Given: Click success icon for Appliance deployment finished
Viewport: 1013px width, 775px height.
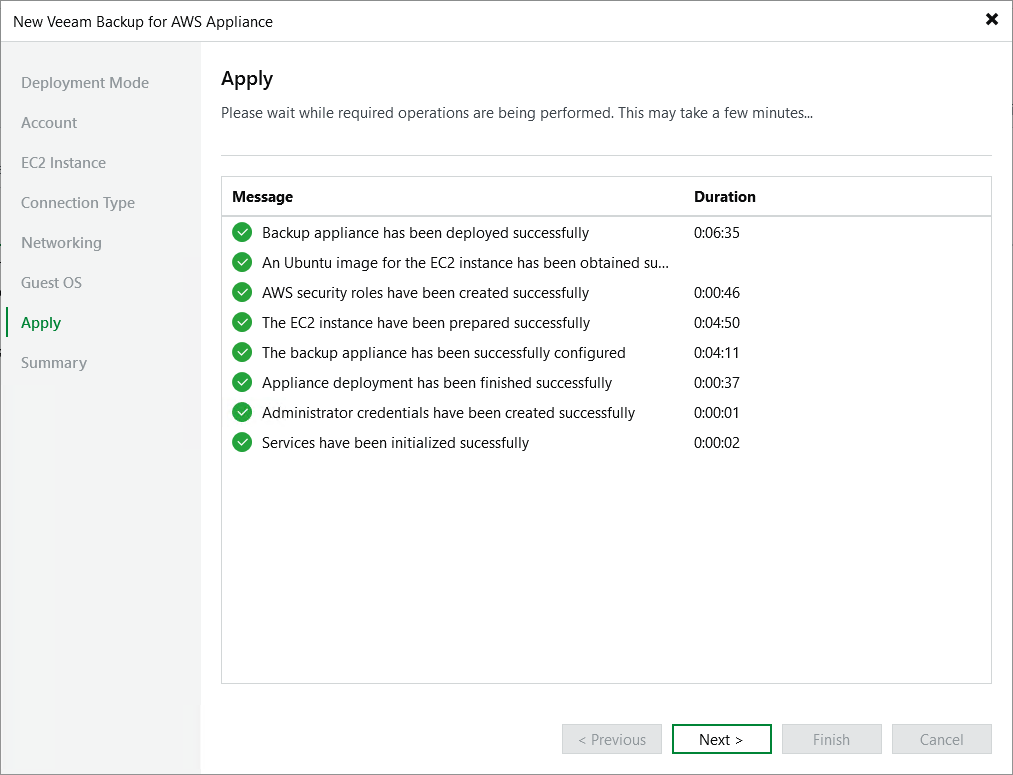Looking at the screenshot, I should pyautogui.click(x=242, y=383).
